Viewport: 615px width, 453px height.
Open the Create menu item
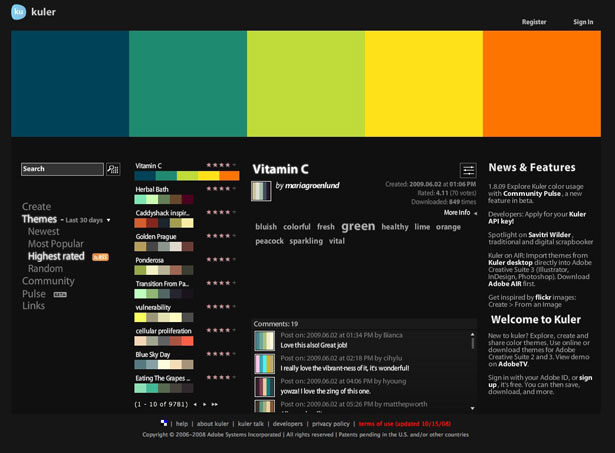pyautogui.click(x=36, y=207)
